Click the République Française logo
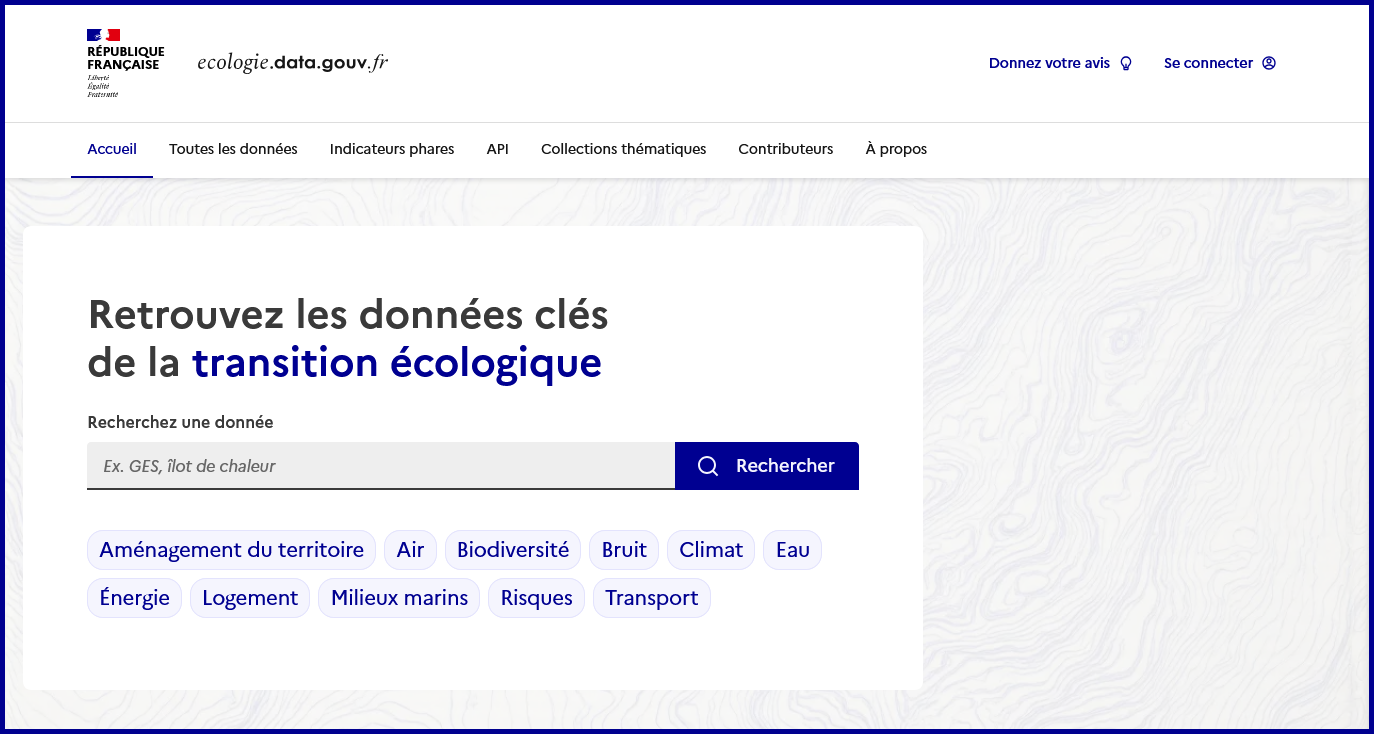The width and height of the screenshot is (1374, 734). pyautogui.click(x=125, y=63)
